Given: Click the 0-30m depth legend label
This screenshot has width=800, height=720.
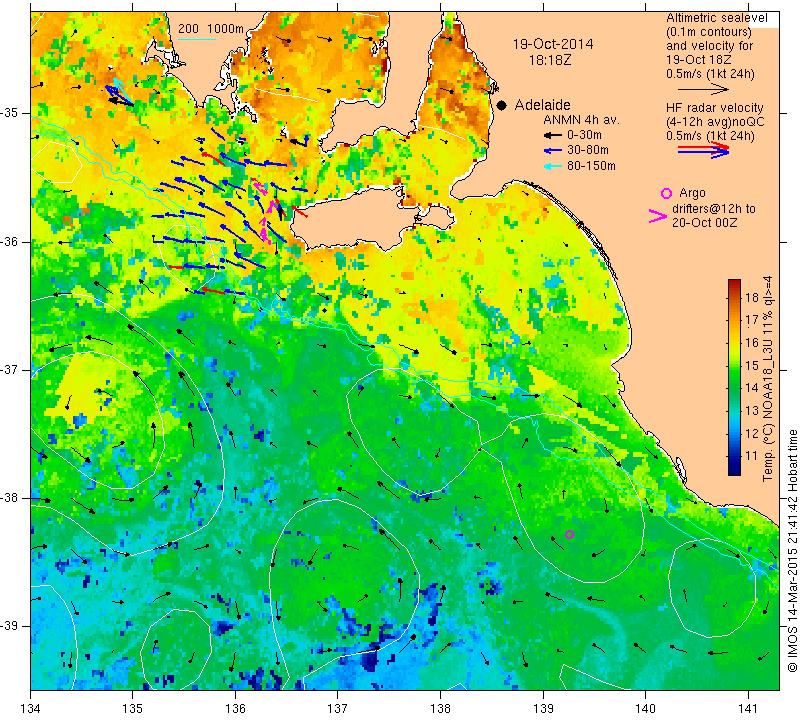Looking at the screenshot, I should point(584,135).
